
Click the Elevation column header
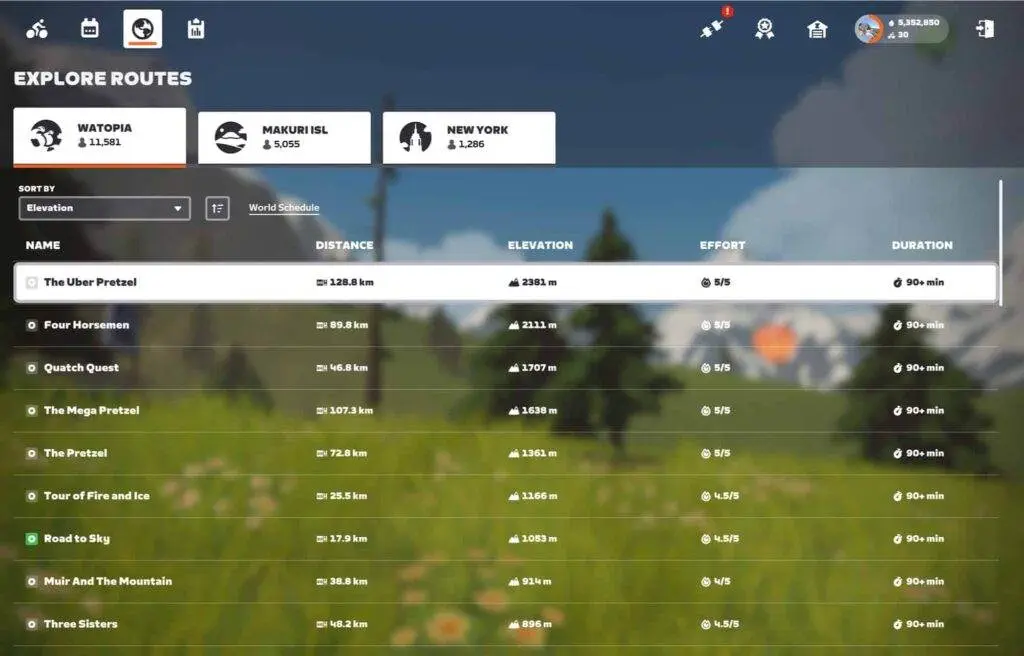(540, 245)
